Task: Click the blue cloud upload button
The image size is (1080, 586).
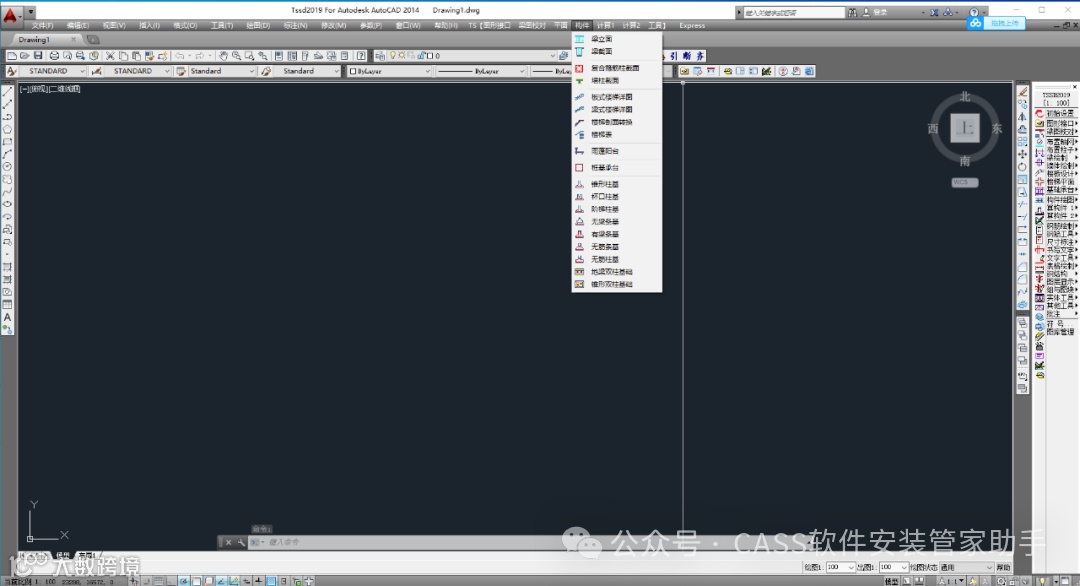Action: click(x=997, y=23)
